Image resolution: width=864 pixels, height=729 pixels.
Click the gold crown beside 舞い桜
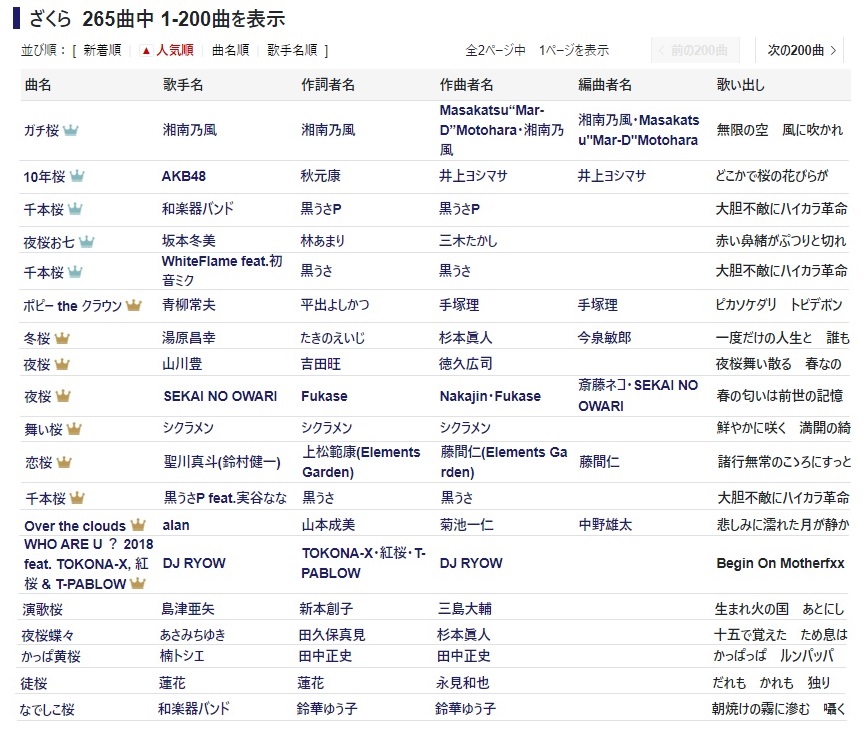point(74,429)
